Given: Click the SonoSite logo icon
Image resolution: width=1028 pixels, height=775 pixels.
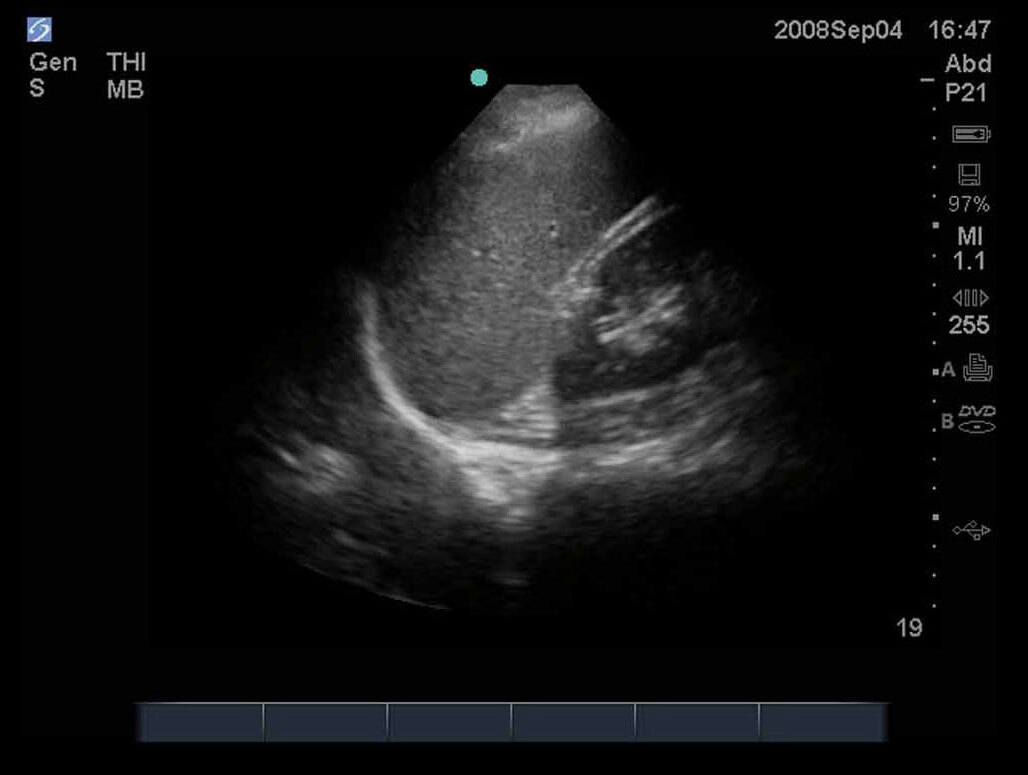Looking at the screenshot, I should [39, 30].
